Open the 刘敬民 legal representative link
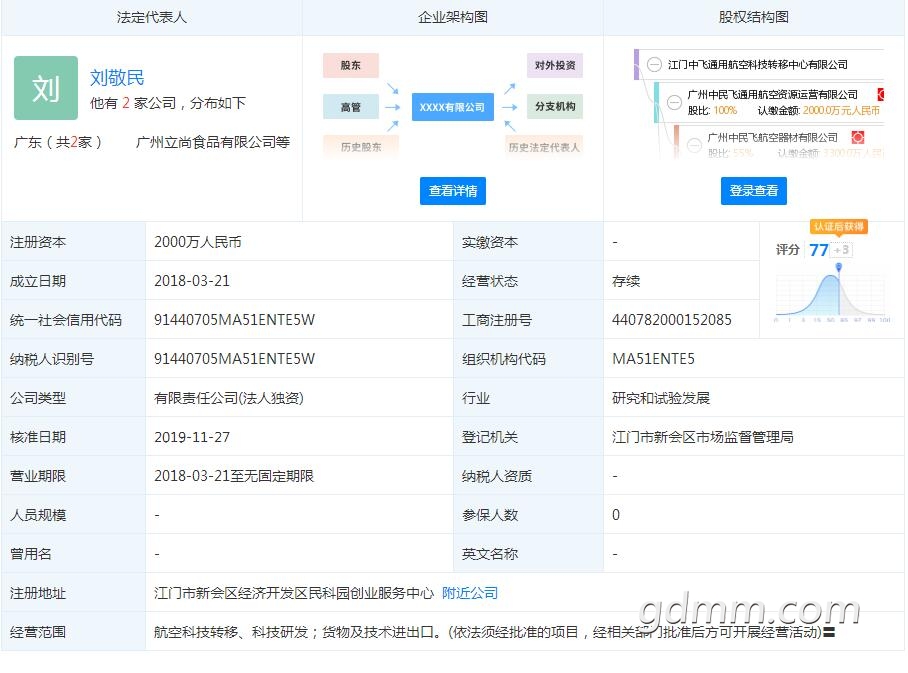This screenshot has height=673, width=908. click(x=117, y=78)
